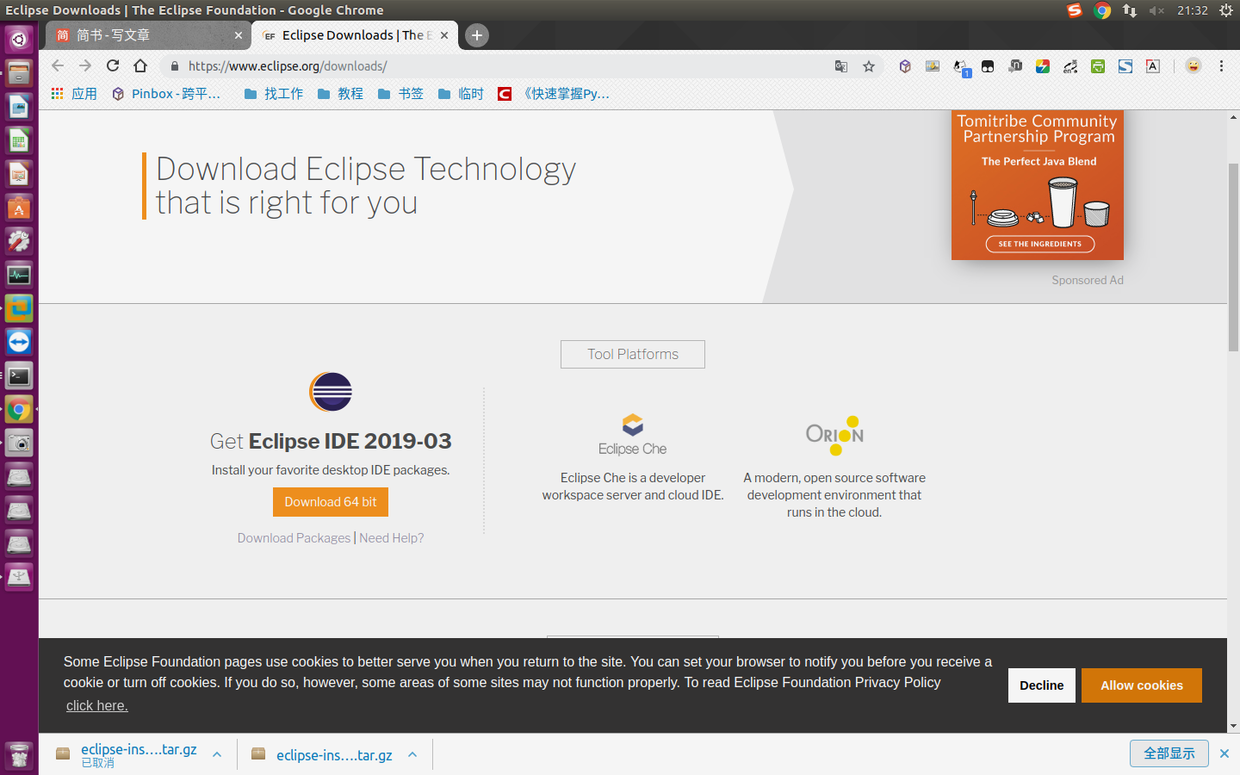Bookmark this page with the star icon
This screenshot has height=775, width=1240.
pyautogui.click(x=869, y=66)
